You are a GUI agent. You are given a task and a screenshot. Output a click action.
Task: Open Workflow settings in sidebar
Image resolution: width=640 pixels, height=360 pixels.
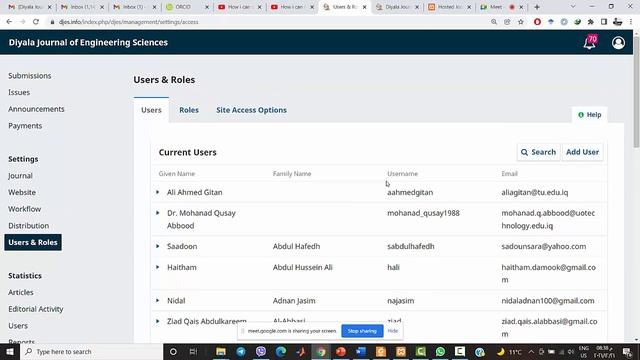24,209
